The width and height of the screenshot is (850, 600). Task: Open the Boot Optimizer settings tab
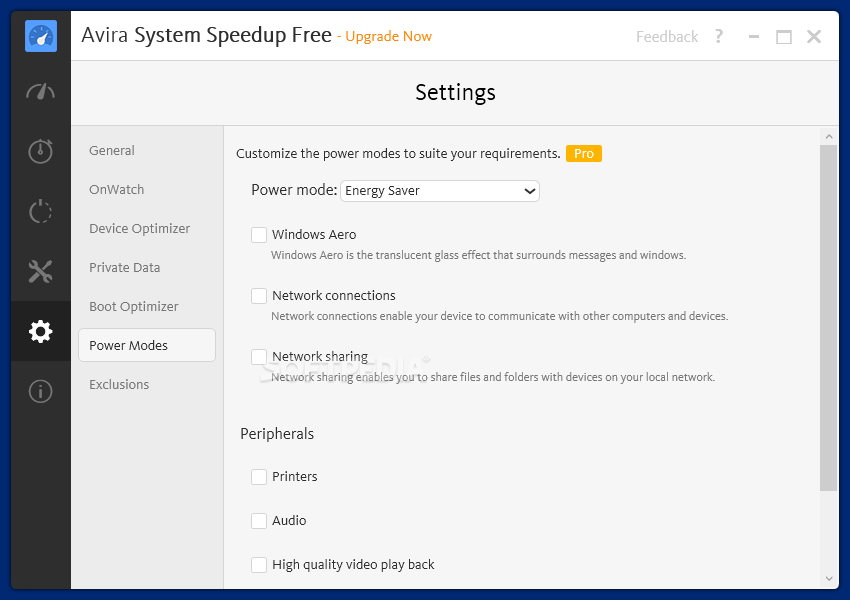133,306
